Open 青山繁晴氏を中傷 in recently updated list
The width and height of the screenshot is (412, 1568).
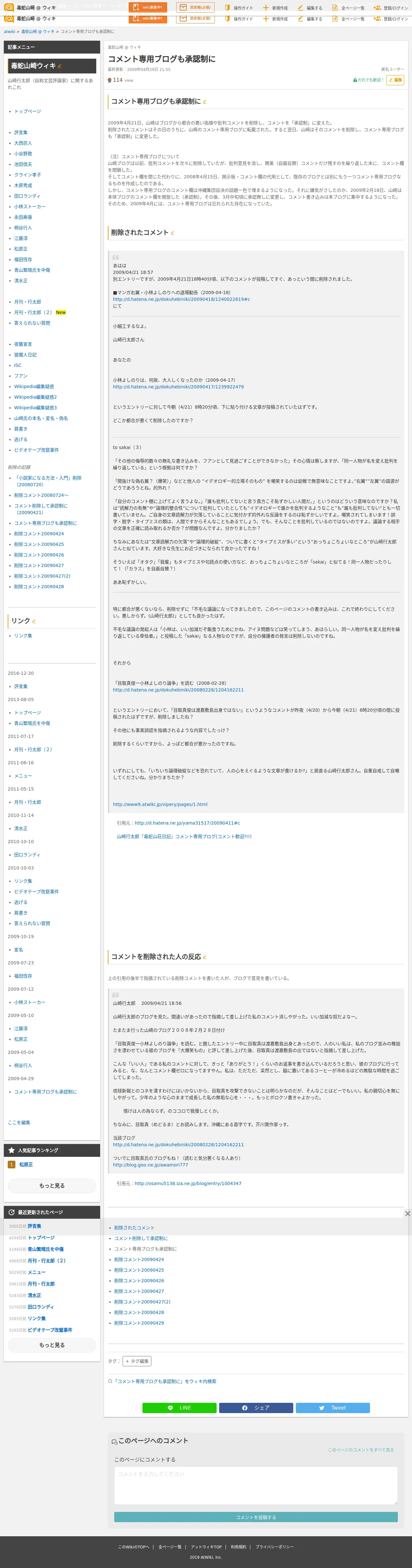pos(46,1249)
